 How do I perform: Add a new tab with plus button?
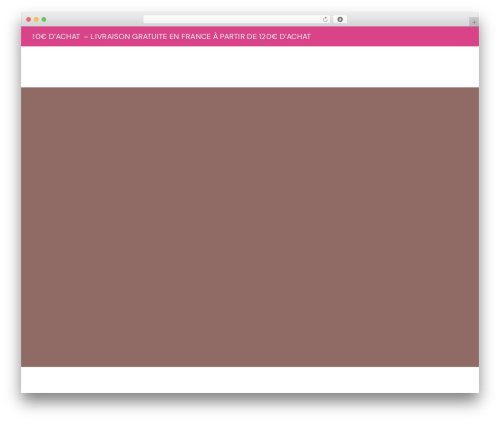tap(474, 22)
